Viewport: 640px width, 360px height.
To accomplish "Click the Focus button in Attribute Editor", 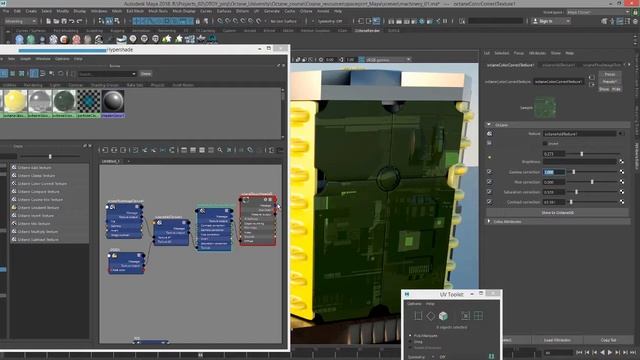I will [x=610, y=74].
